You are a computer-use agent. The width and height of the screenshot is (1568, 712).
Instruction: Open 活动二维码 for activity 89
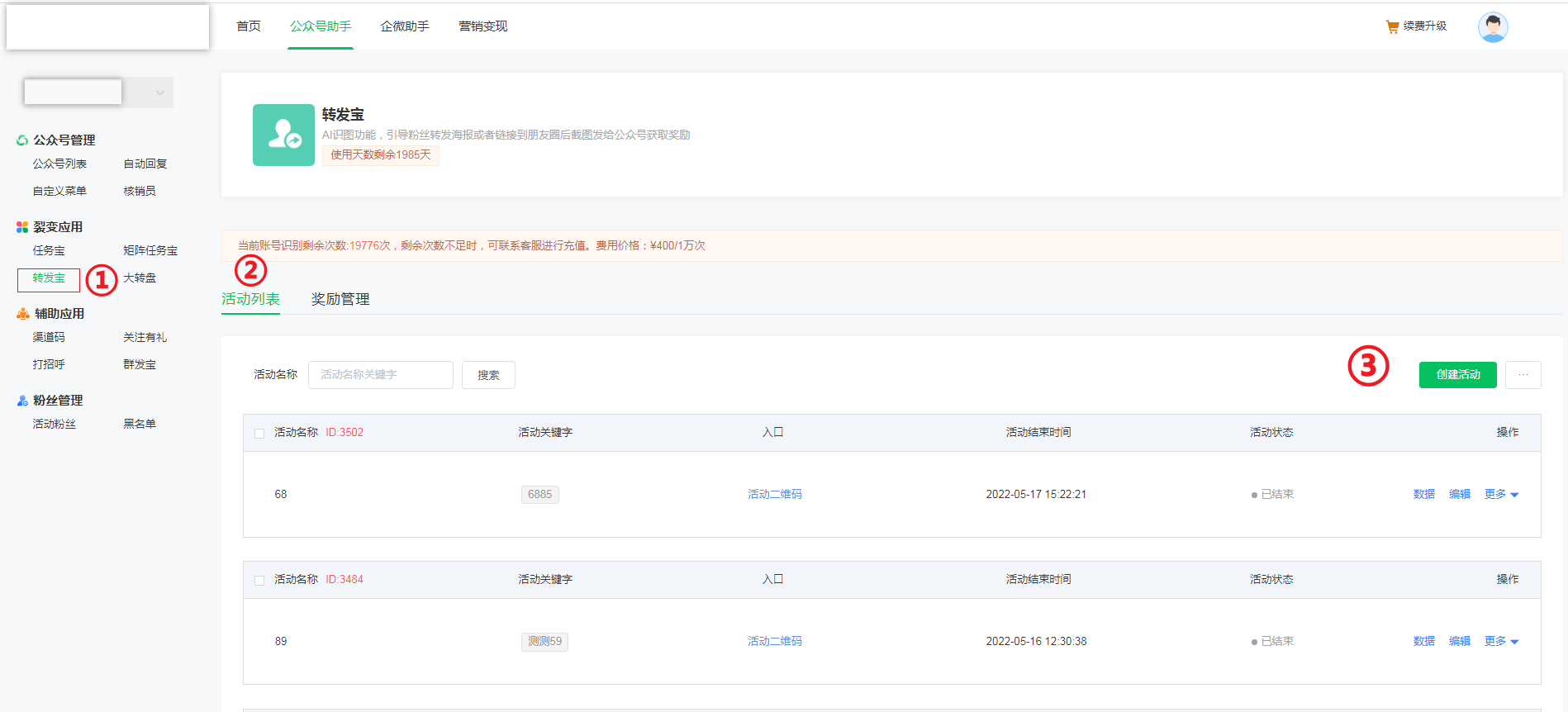[x=775, y=641]
